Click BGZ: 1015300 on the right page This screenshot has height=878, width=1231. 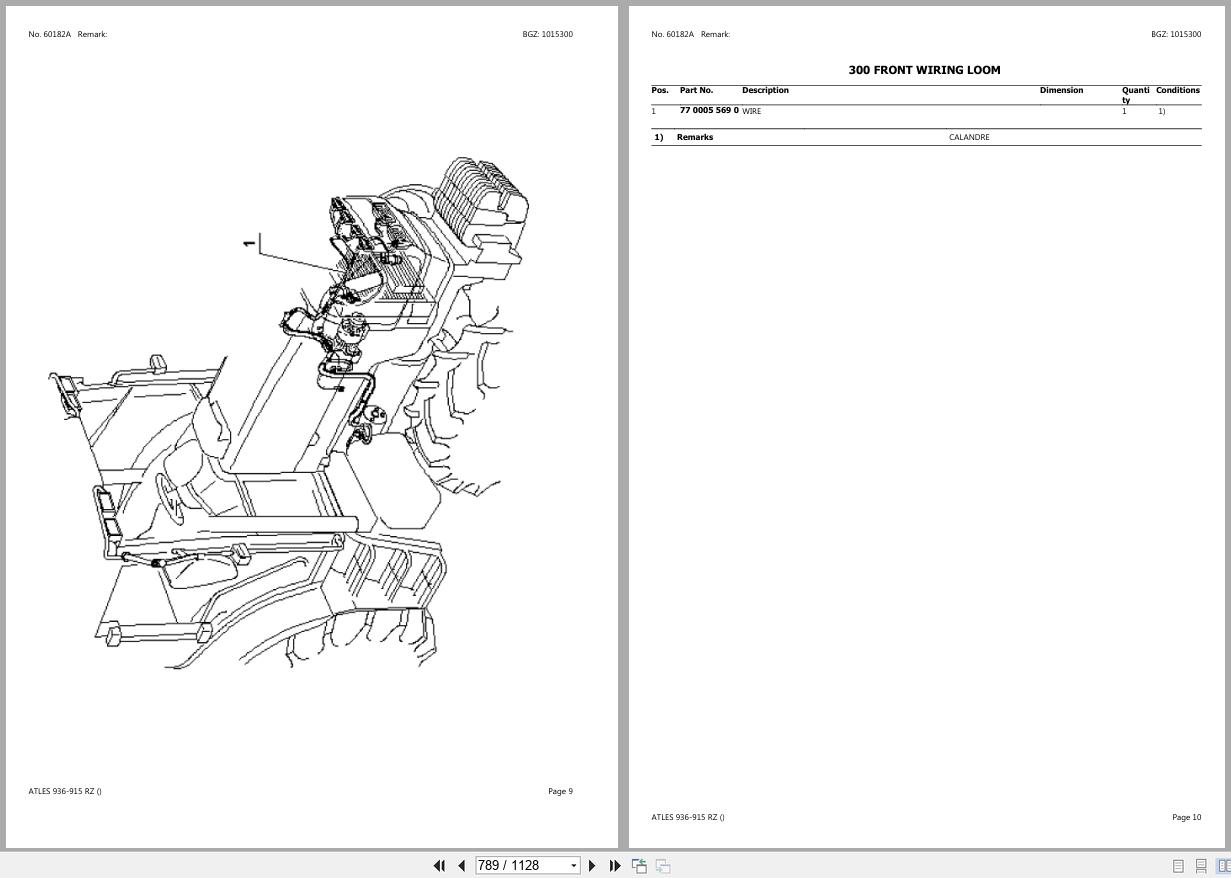point(1176,34)
